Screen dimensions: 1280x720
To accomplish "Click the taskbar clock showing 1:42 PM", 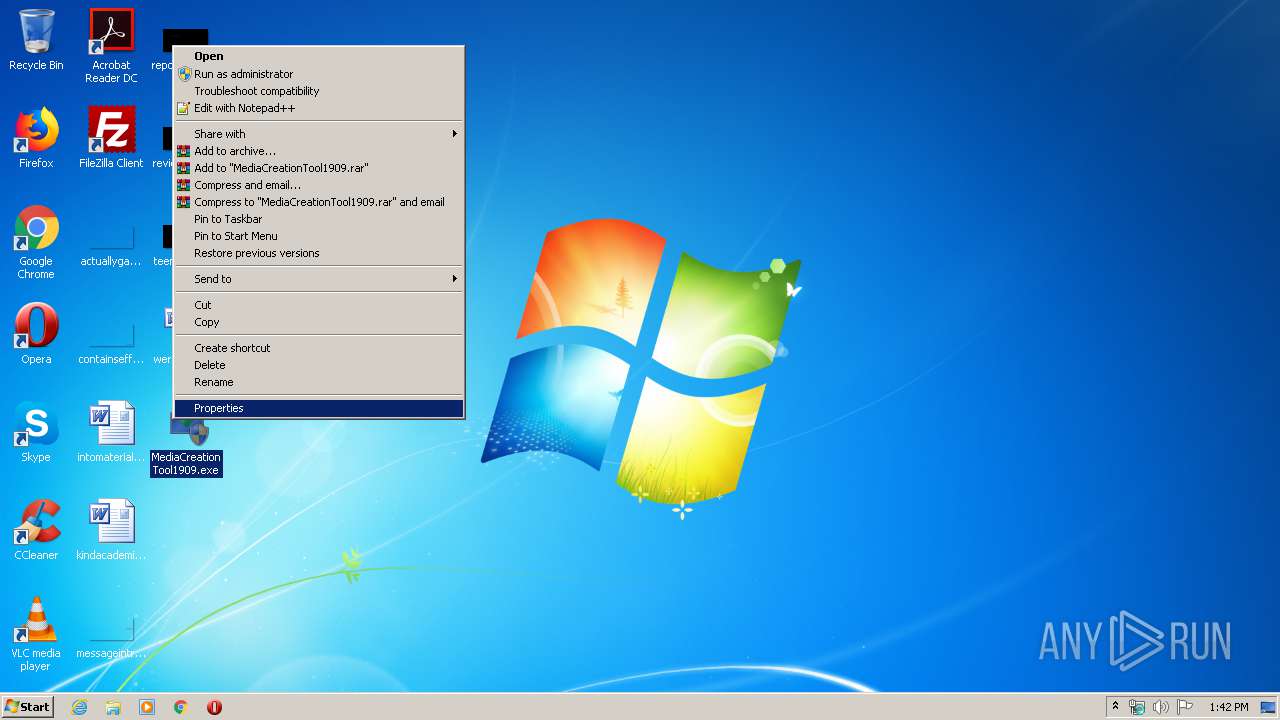I will pyautogui.click(x=1228, y=707).
